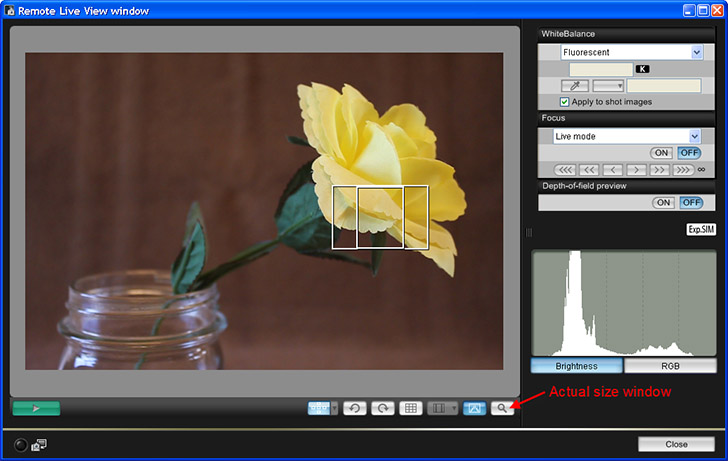
Task: Switch histogram to RGB tab
Action: coord(671,366)
